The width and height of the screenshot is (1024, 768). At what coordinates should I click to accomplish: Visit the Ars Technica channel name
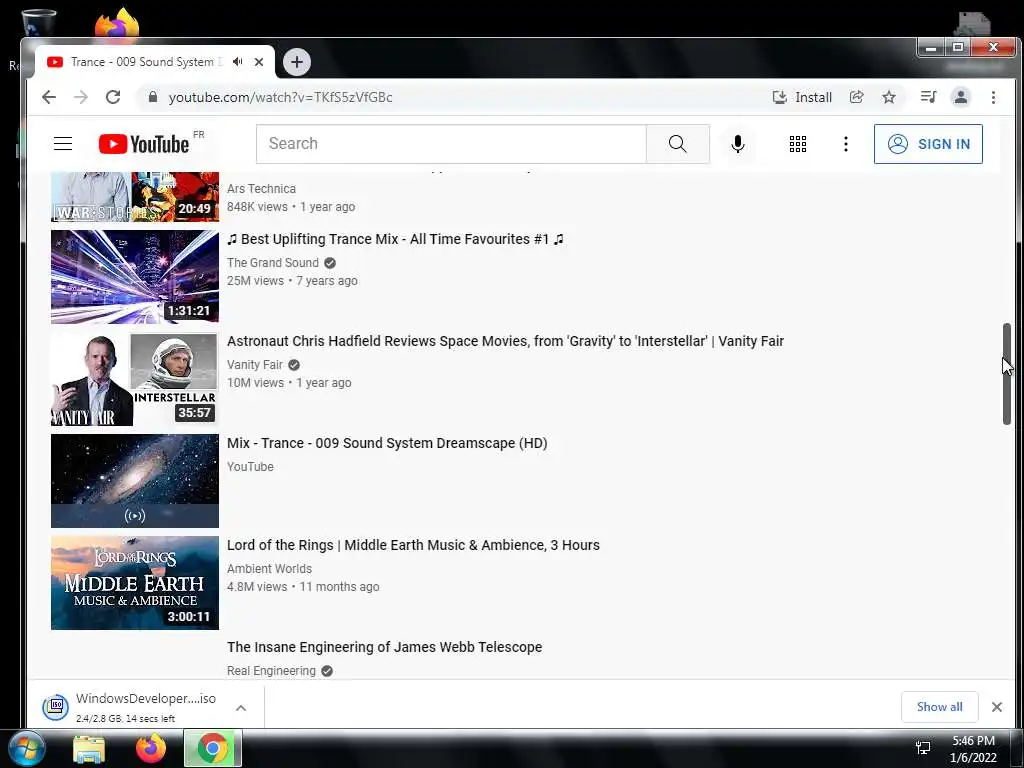(261, 188)
